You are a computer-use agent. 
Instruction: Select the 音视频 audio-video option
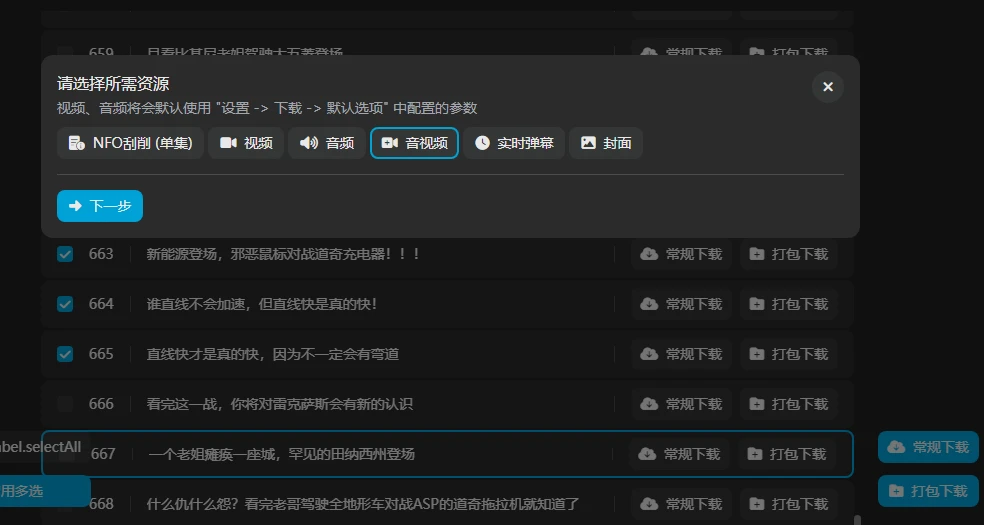pos(414,143)
